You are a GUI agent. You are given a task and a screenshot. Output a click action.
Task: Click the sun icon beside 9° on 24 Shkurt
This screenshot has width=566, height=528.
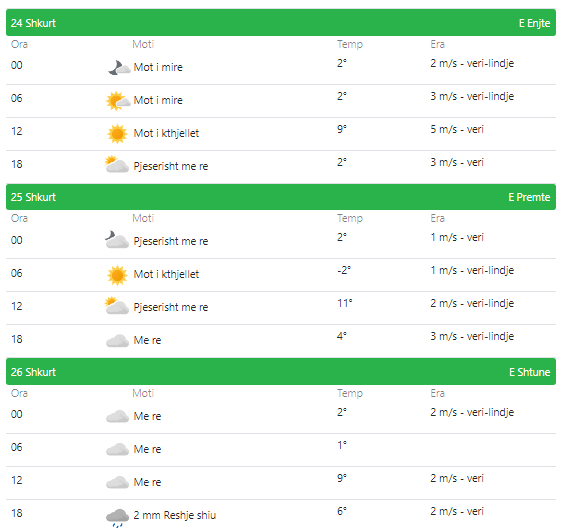tap(117, 134)
